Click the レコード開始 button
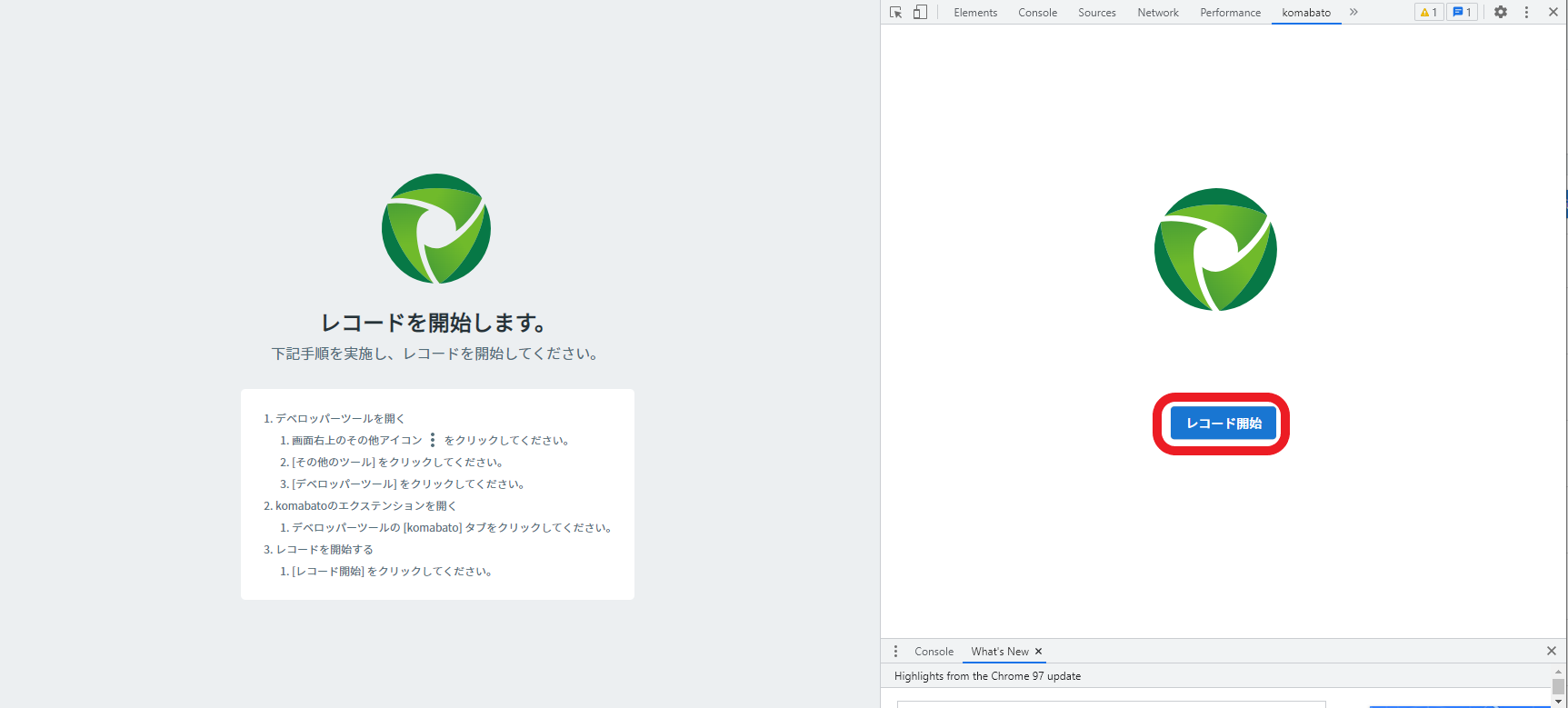 (x=1223, y=424)
